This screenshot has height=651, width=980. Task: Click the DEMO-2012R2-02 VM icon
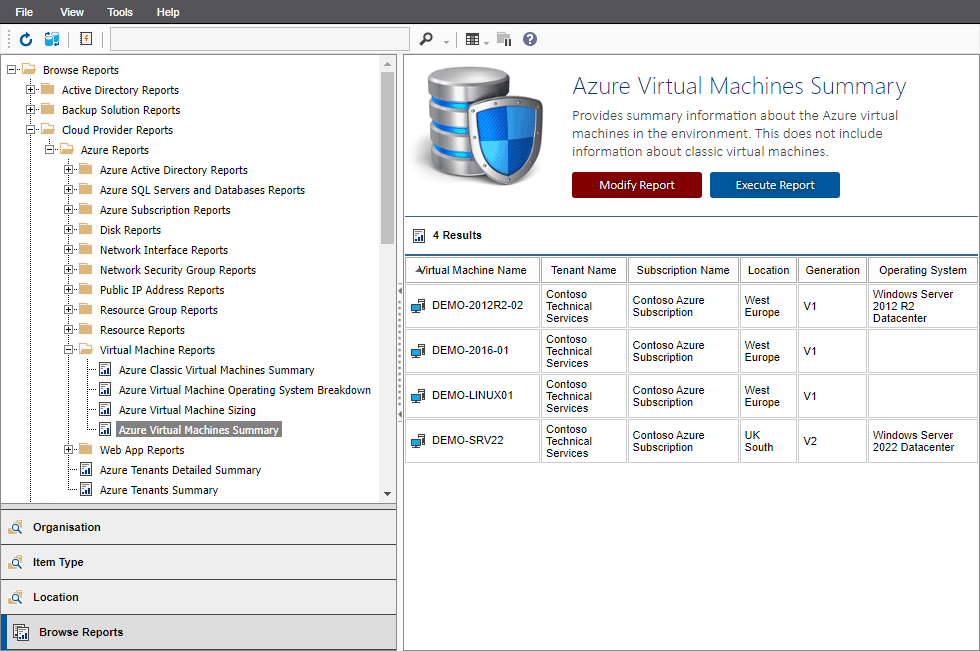pyautogui.click(x=418, y=306)
